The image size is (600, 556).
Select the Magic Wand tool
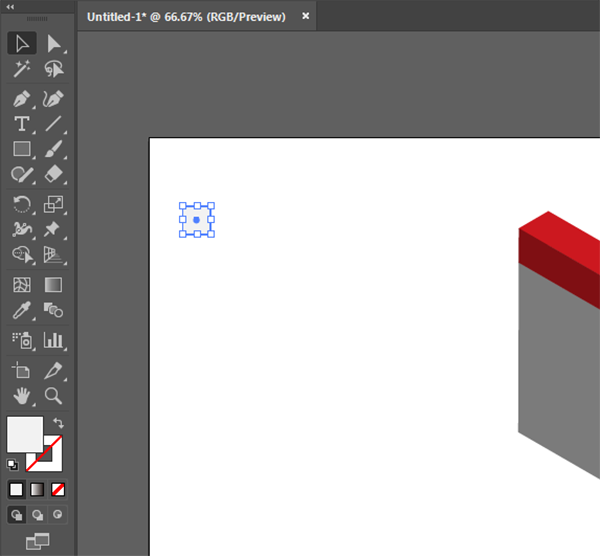(x=21, y=69)
